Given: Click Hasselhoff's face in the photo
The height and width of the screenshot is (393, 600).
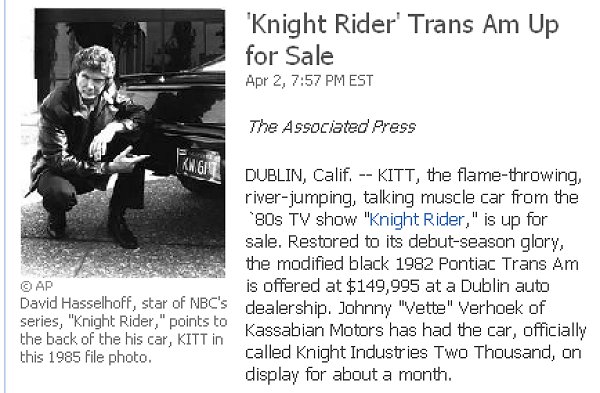Looking at the screenshot, I should [93, 80].
